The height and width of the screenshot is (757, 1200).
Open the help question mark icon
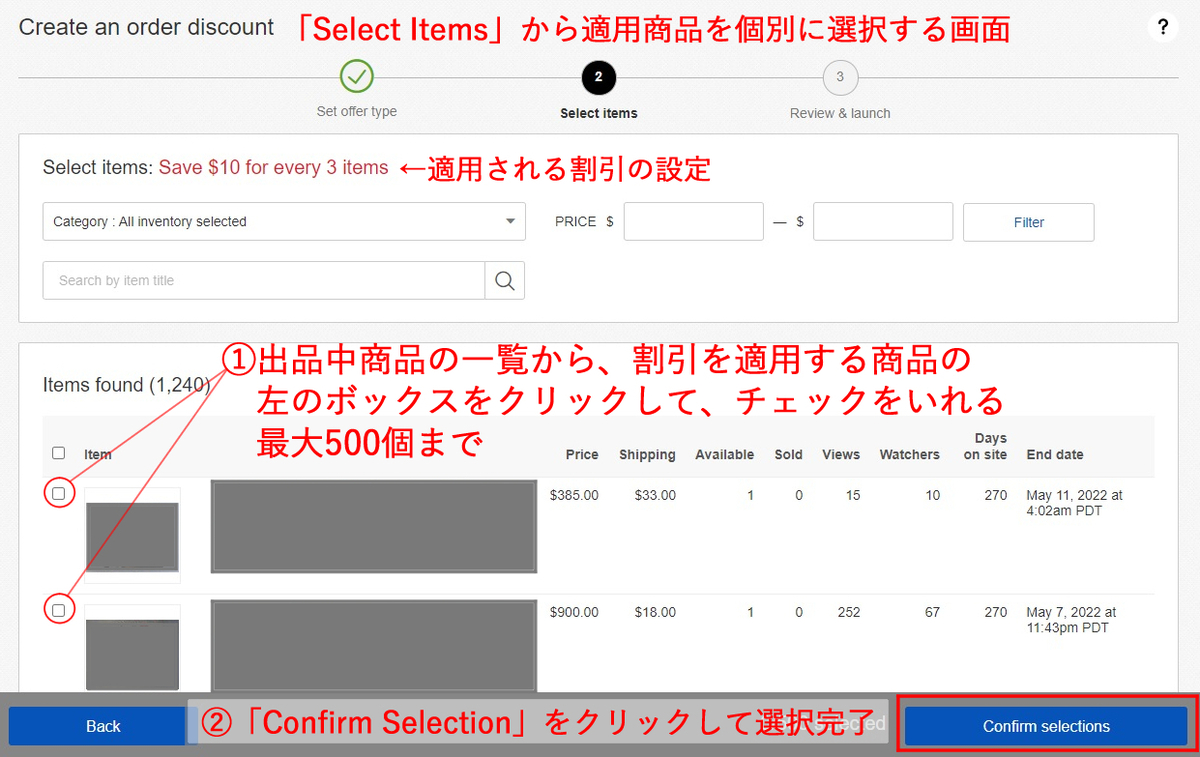tap(1162, 27)
